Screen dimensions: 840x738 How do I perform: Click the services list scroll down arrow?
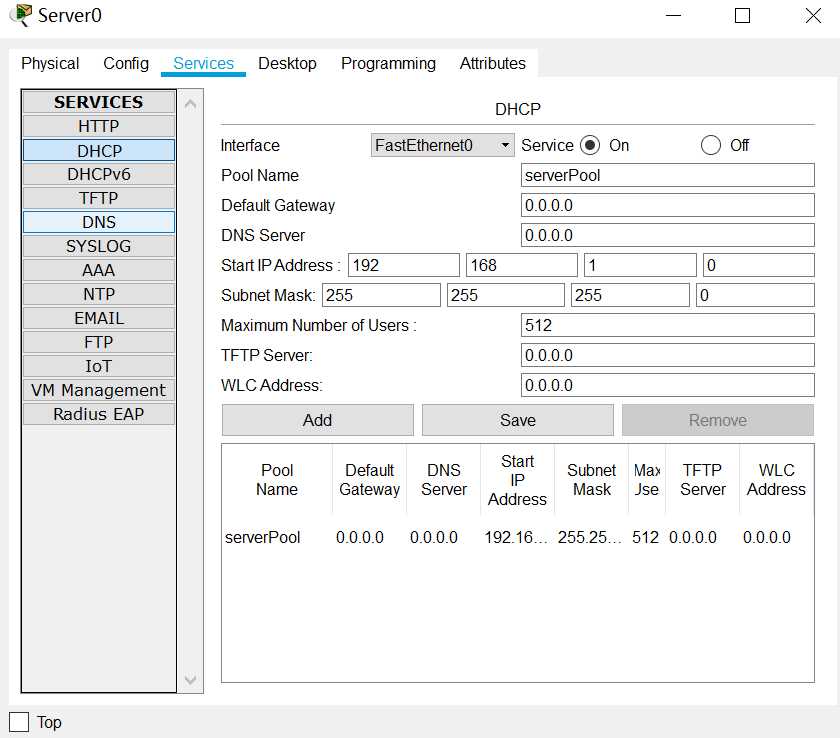190,680
